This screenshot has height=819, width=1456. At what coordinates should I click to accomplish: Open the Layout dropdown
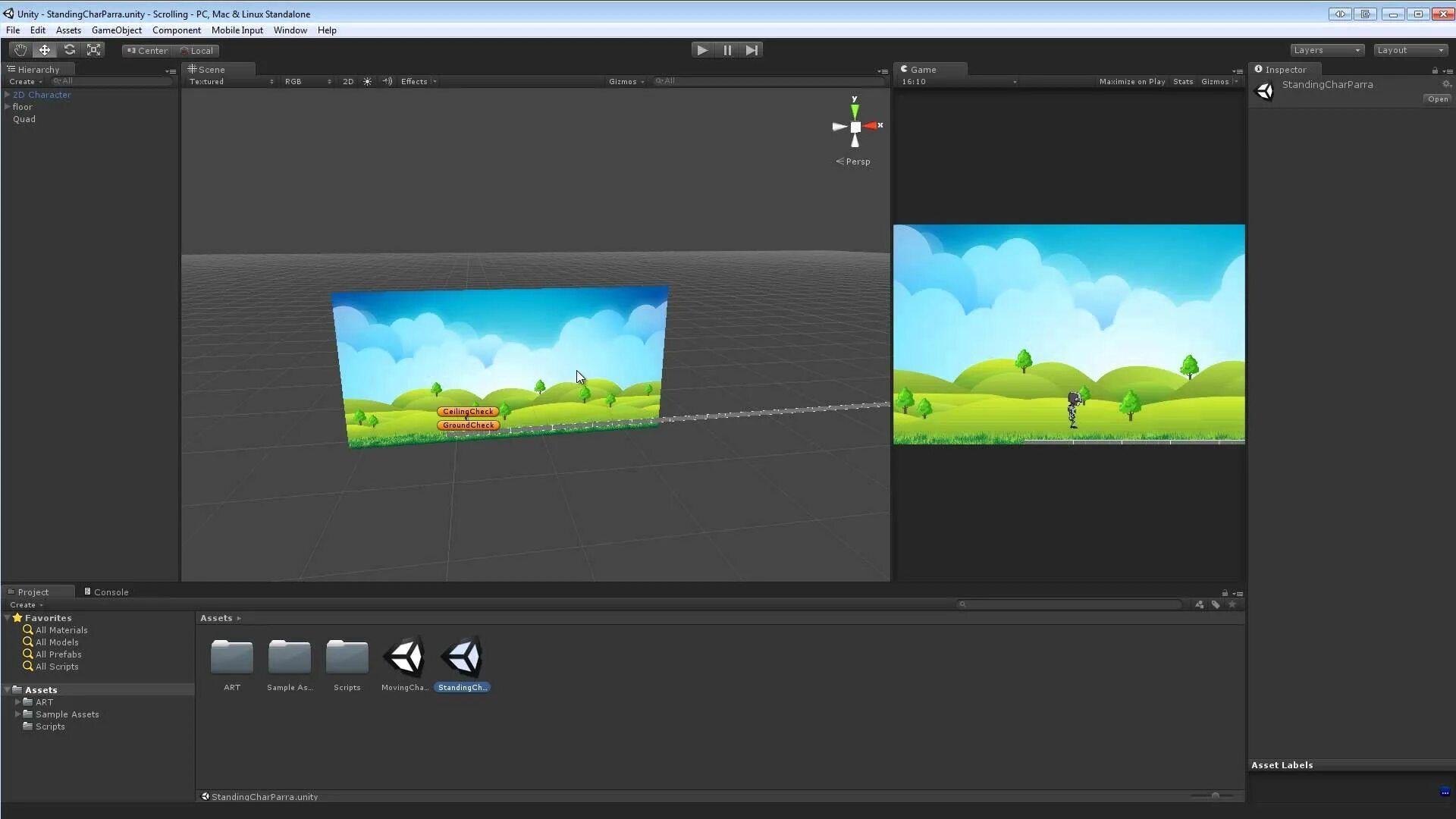1410,50
